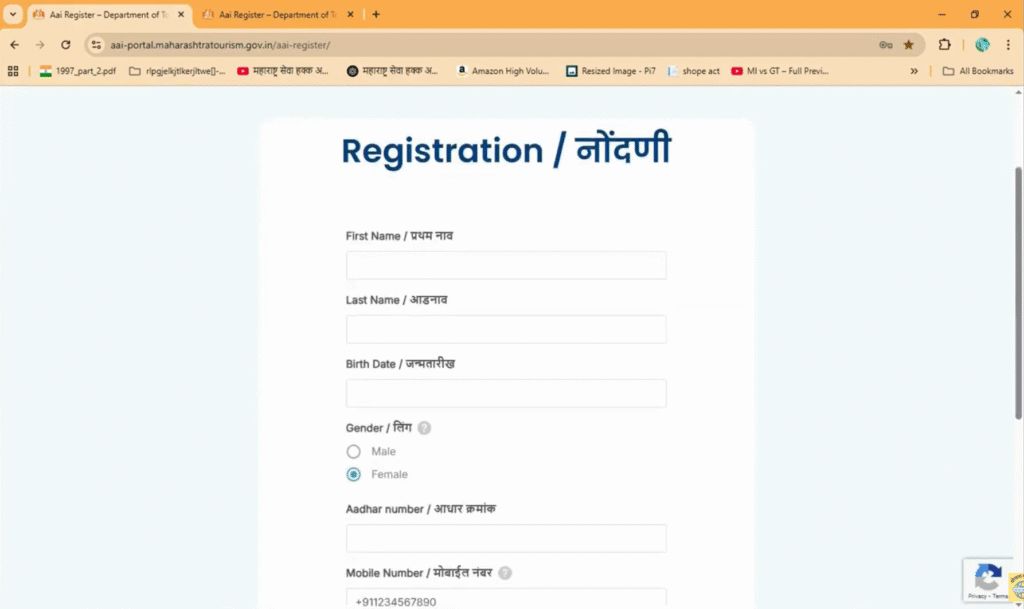Expand the tab search dropdown arrow
This screenshot has height=609, width=1024.
tap(13, 14)
